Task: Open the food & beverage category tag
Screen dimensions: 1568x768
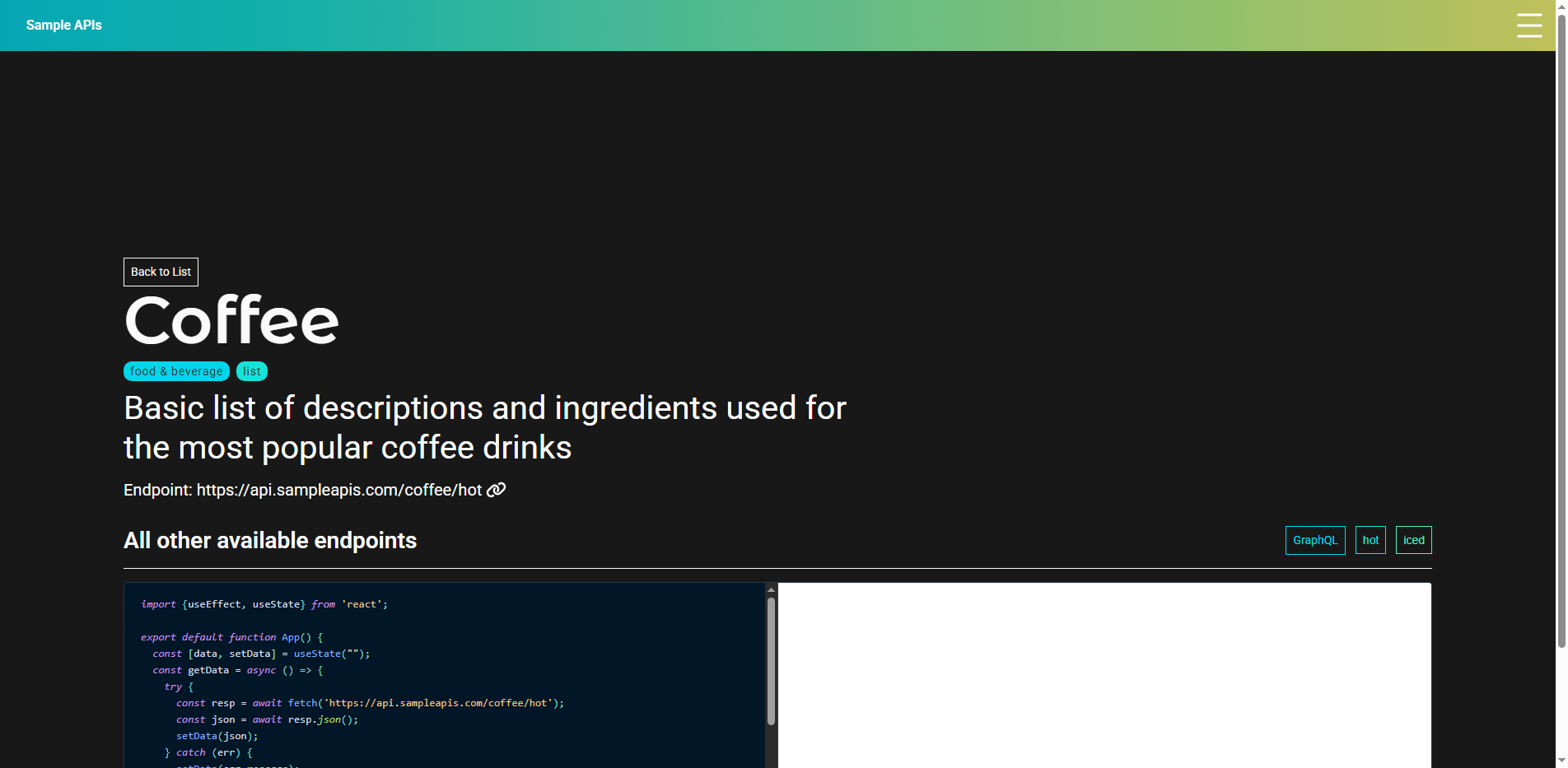Action: click(x=175, y=371)
